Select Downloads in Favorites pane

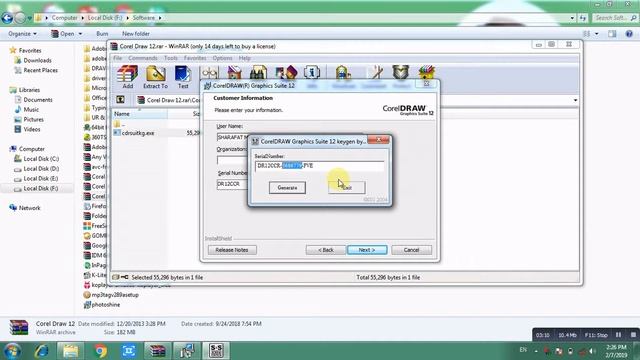click(x=37, y=60)
